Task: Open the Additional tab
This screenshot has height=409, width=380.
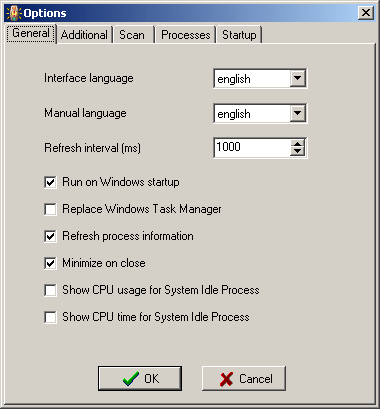Action: (84, 35)
